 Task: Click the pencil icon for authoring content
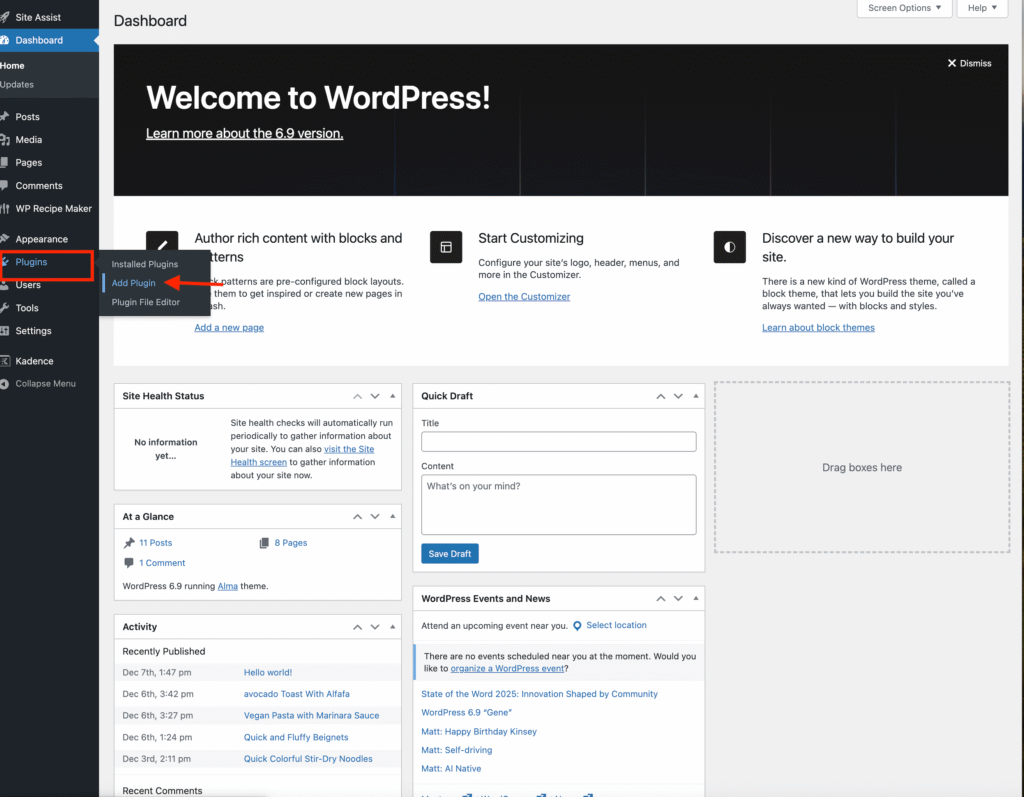tap(162, 247)
